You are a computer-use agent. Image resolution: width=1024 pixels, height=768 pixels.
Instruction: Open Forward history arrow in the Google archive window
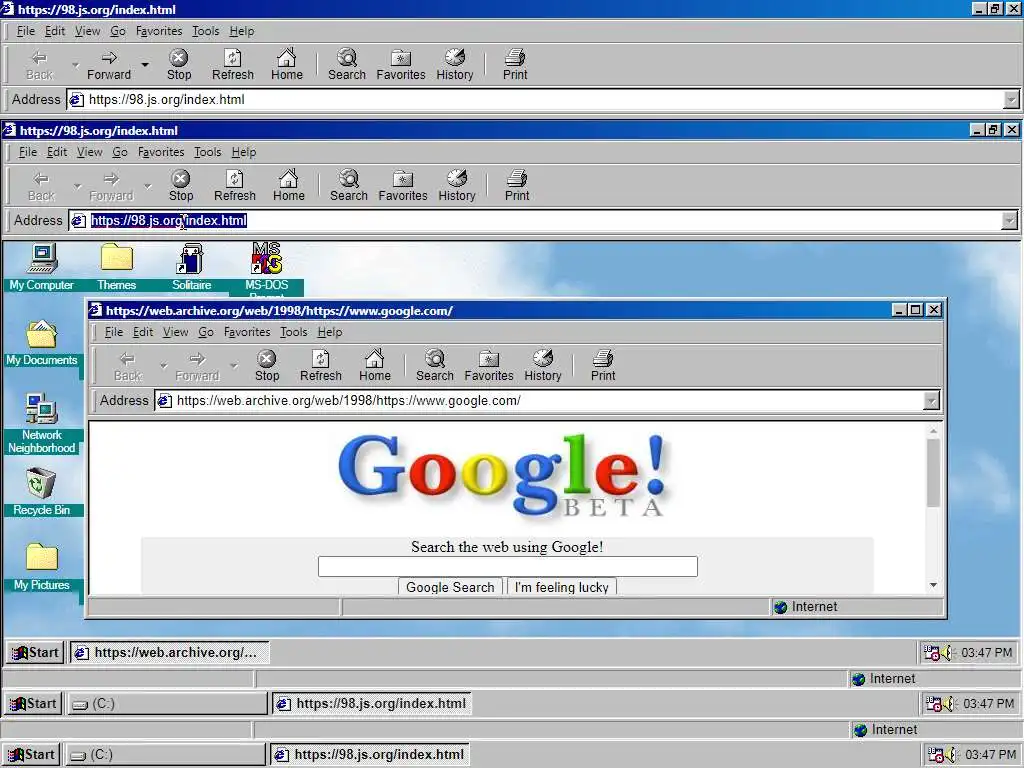click(x=233, y=366)
